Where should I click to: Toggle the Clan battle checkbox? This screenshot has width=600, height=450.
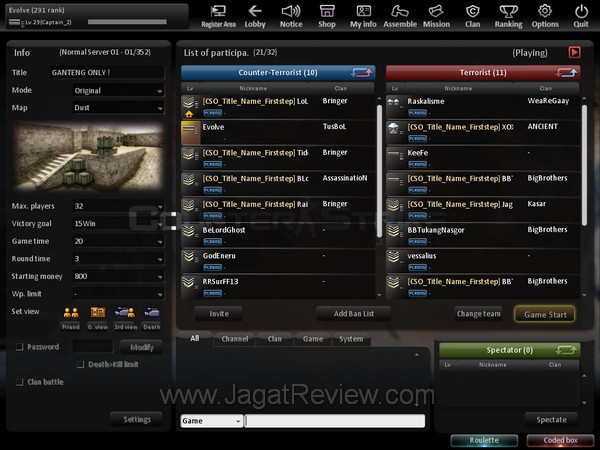coord(20,382)
